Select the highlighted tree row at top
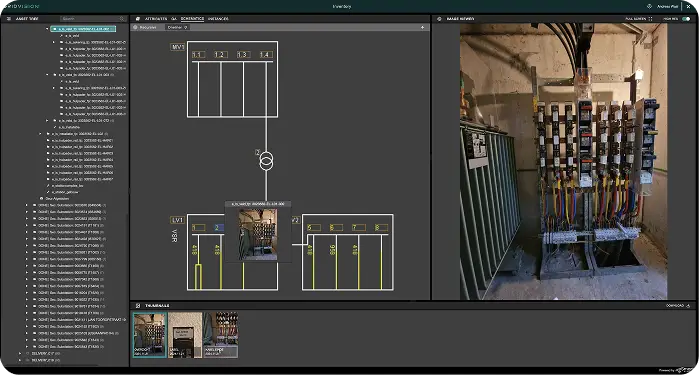The image size is (699, 375). (83, 29)
